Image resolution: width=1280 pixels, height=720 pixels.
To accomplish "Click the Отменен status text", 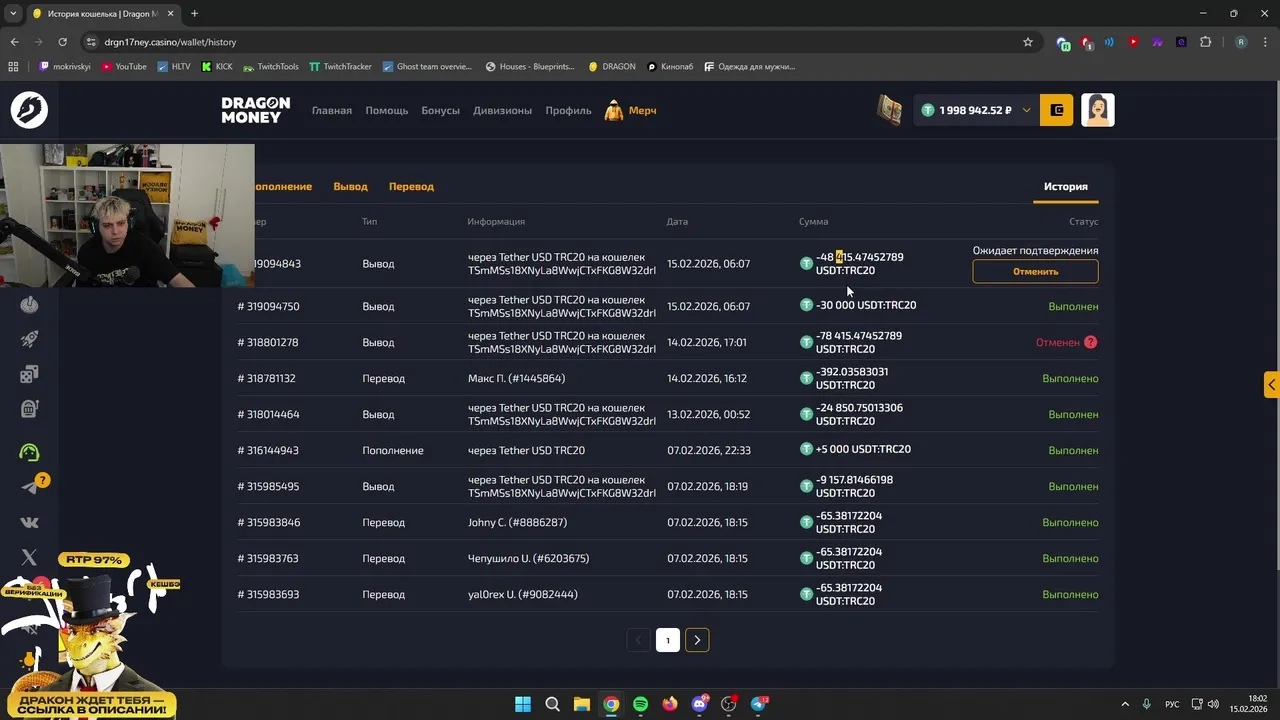I will tap(1058, 342).
